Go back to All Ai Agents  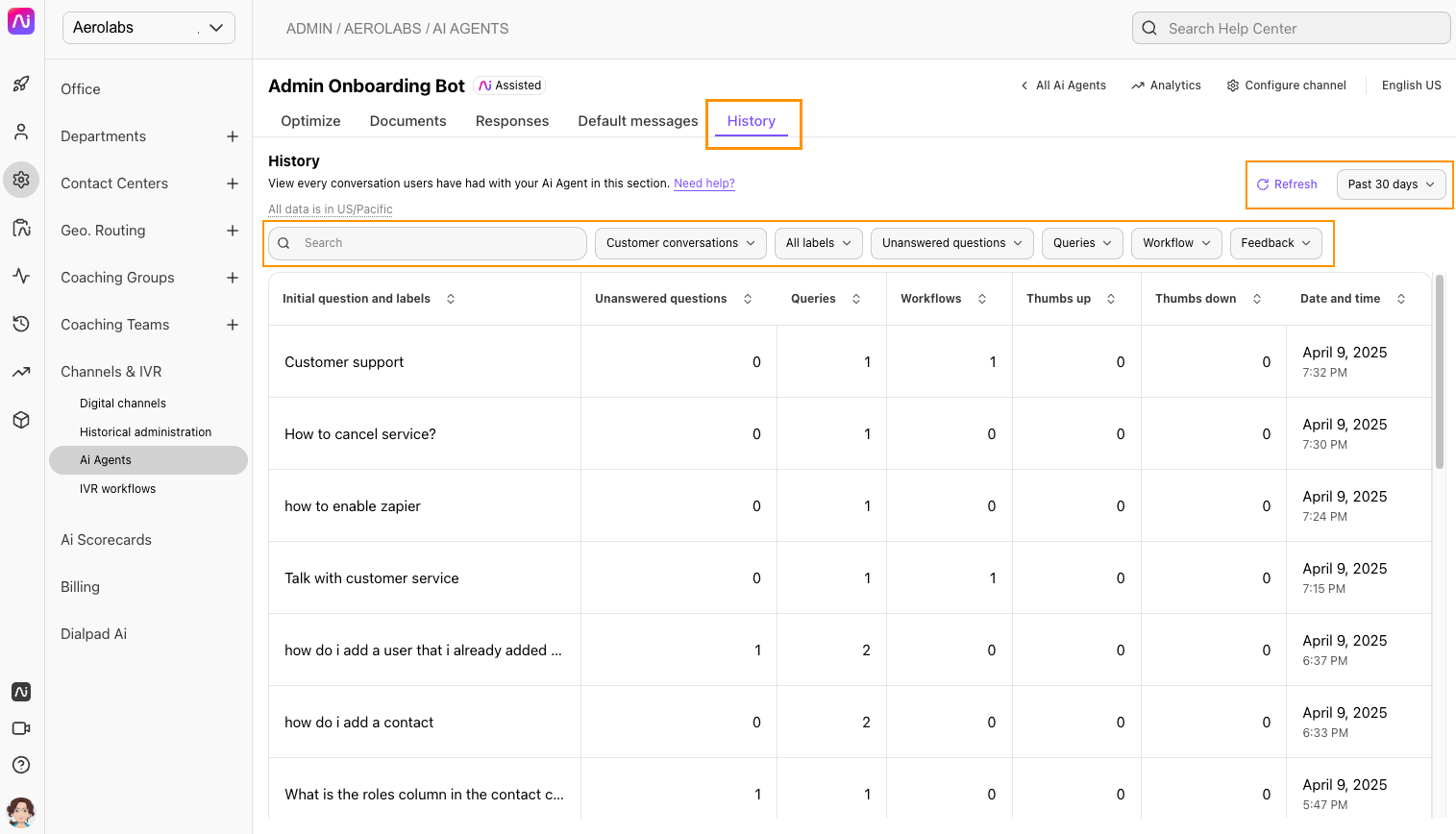(x=1063, y=86)
